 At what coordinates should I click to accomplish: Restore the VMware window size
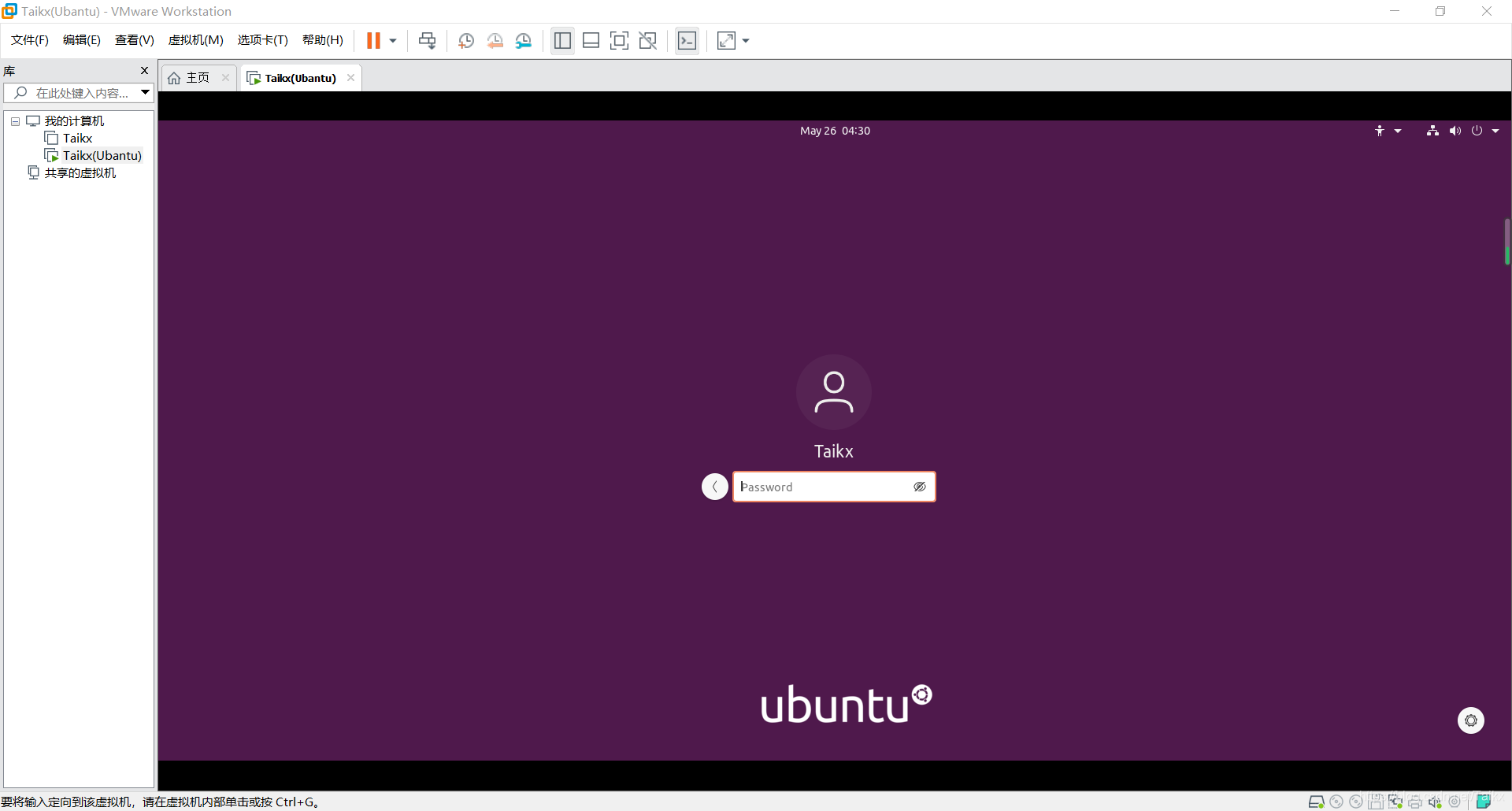1440,11
